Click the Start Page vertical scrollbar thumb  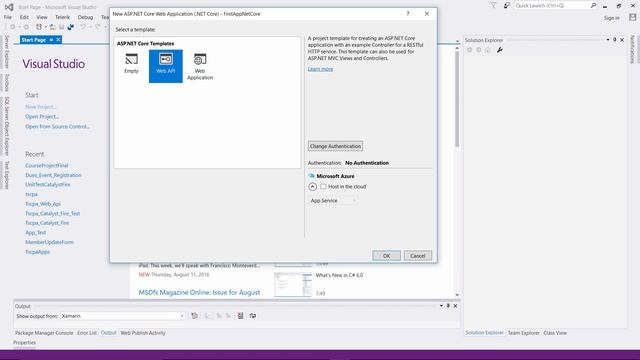pos(457,99)
